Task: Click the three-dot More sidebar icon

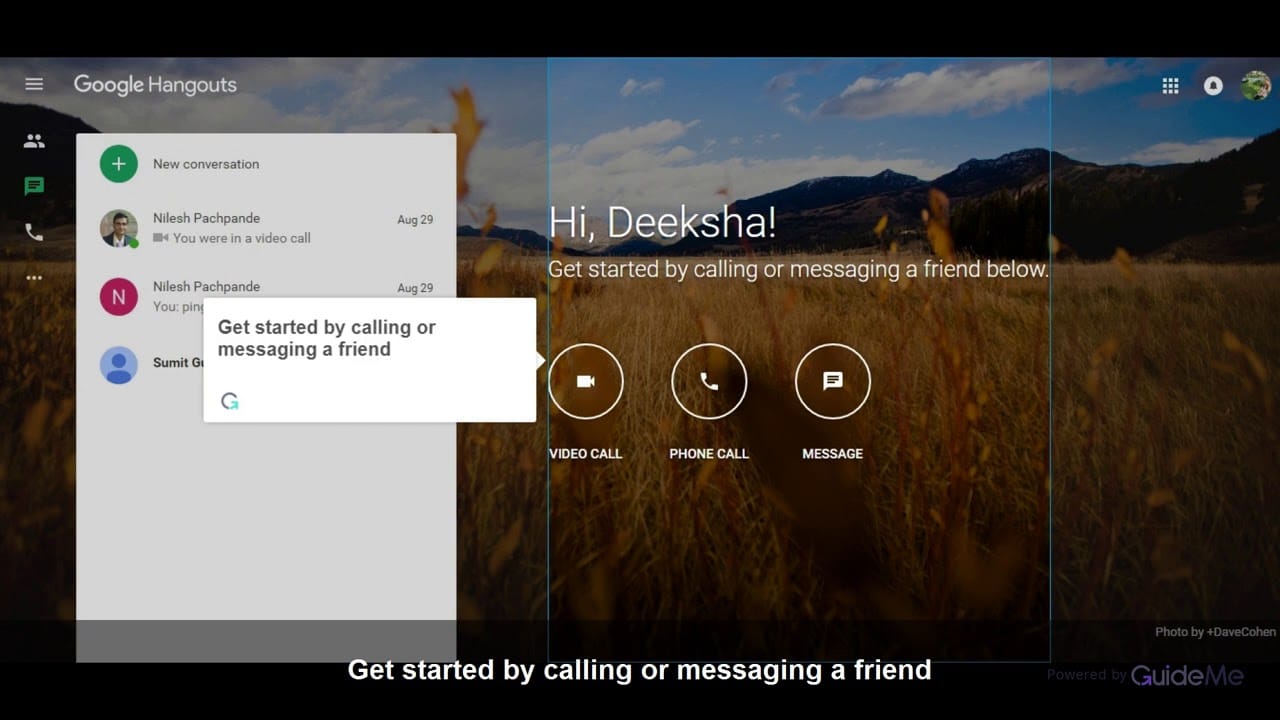Action: click(34, 278)
